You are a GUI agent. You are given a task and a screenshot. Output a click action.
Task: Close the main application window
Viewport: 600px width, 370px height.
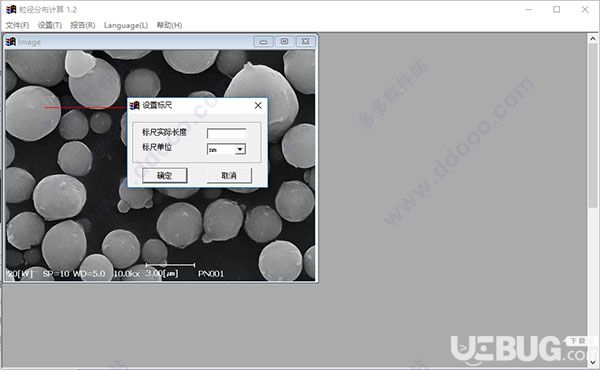[x=585, y=10]
